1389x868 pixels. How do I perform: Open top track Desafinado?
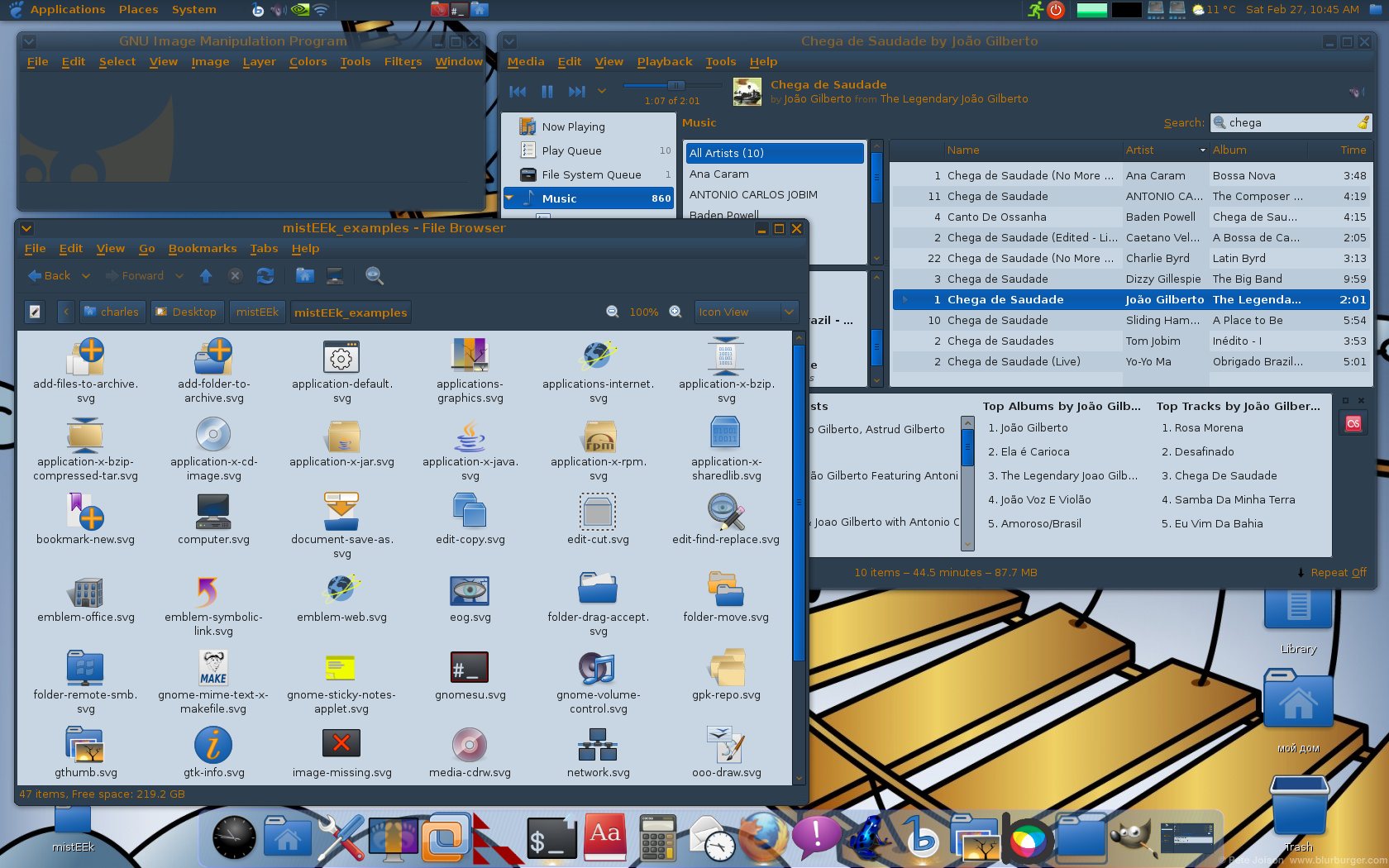[1204, 451]
